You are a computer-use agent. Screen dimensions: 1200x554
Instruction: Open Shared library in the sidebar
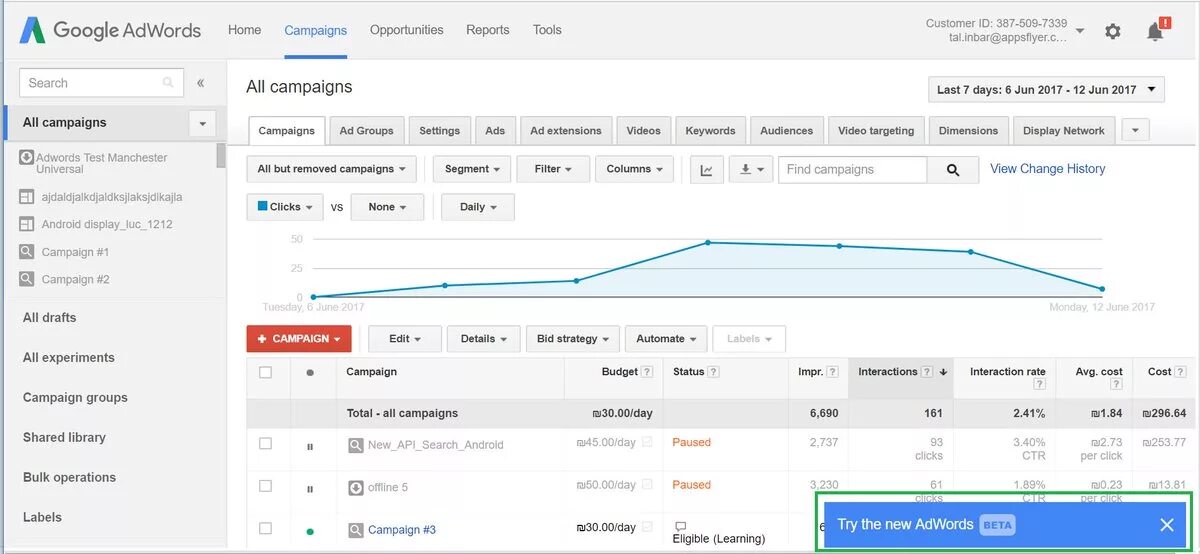point(64,437)
